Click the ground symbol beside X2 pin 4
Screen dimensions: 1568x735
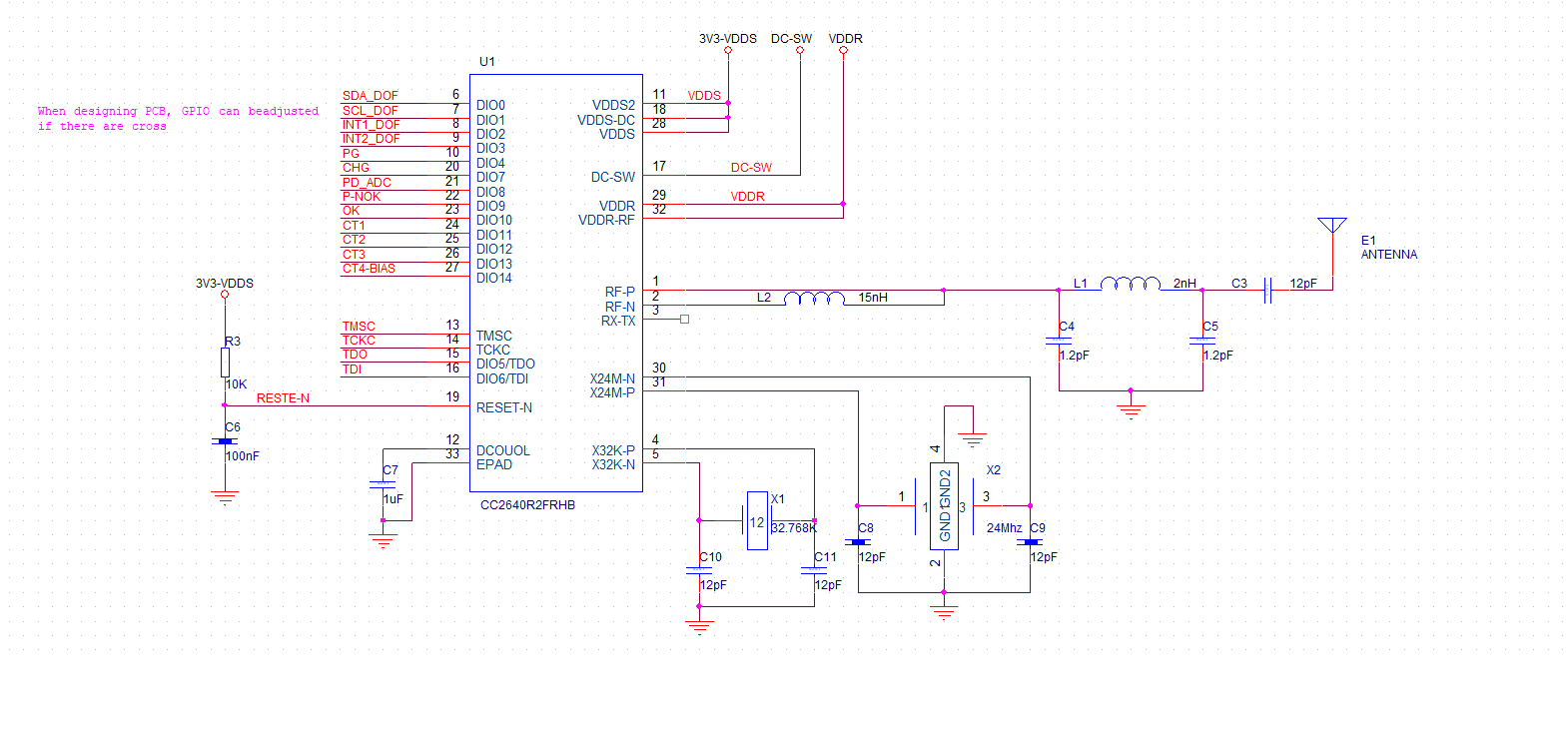[972, 439]
